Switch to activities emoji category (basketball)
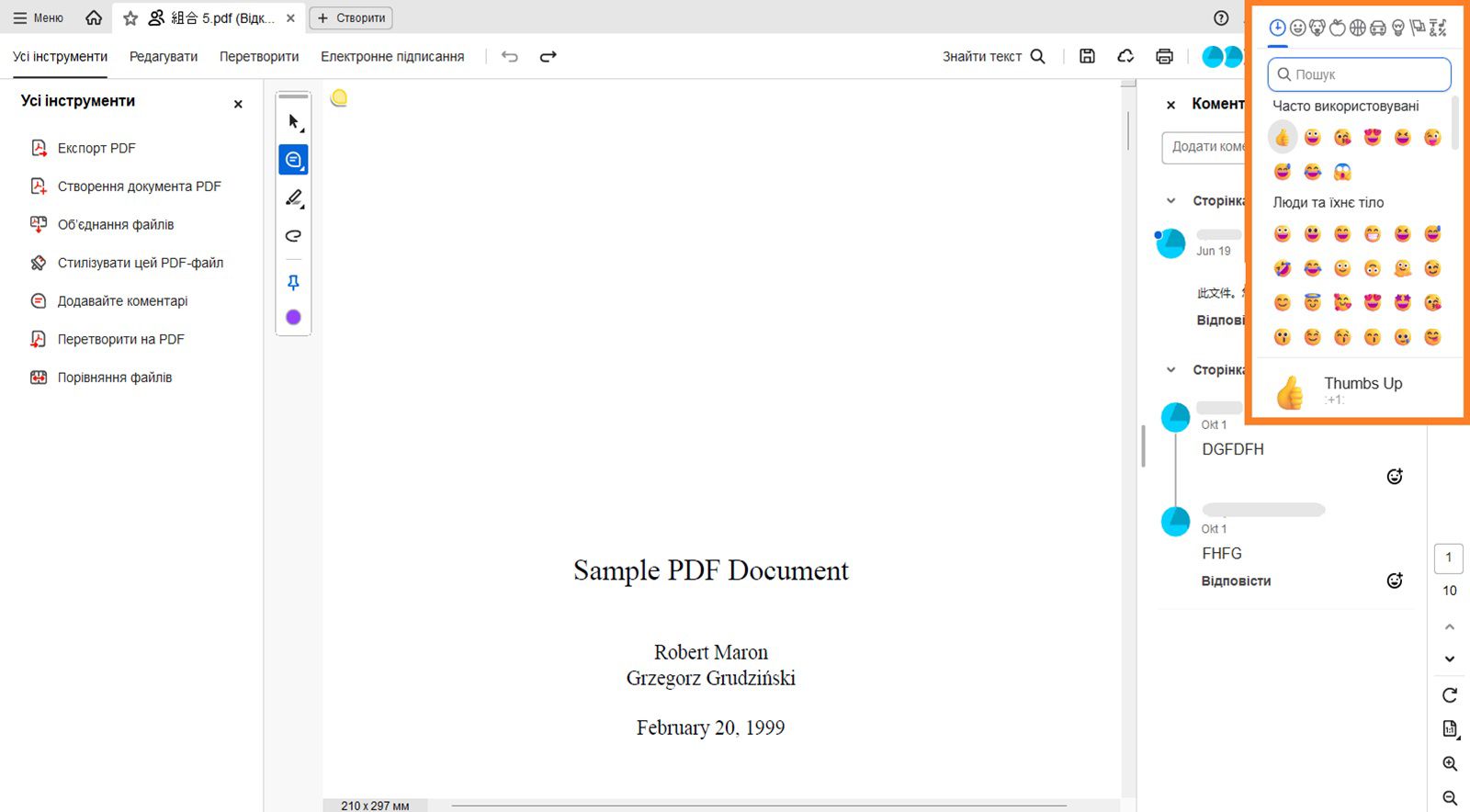Image resolution: width=1470 pixels, height=812 pixels. (x=1358, y=28)
